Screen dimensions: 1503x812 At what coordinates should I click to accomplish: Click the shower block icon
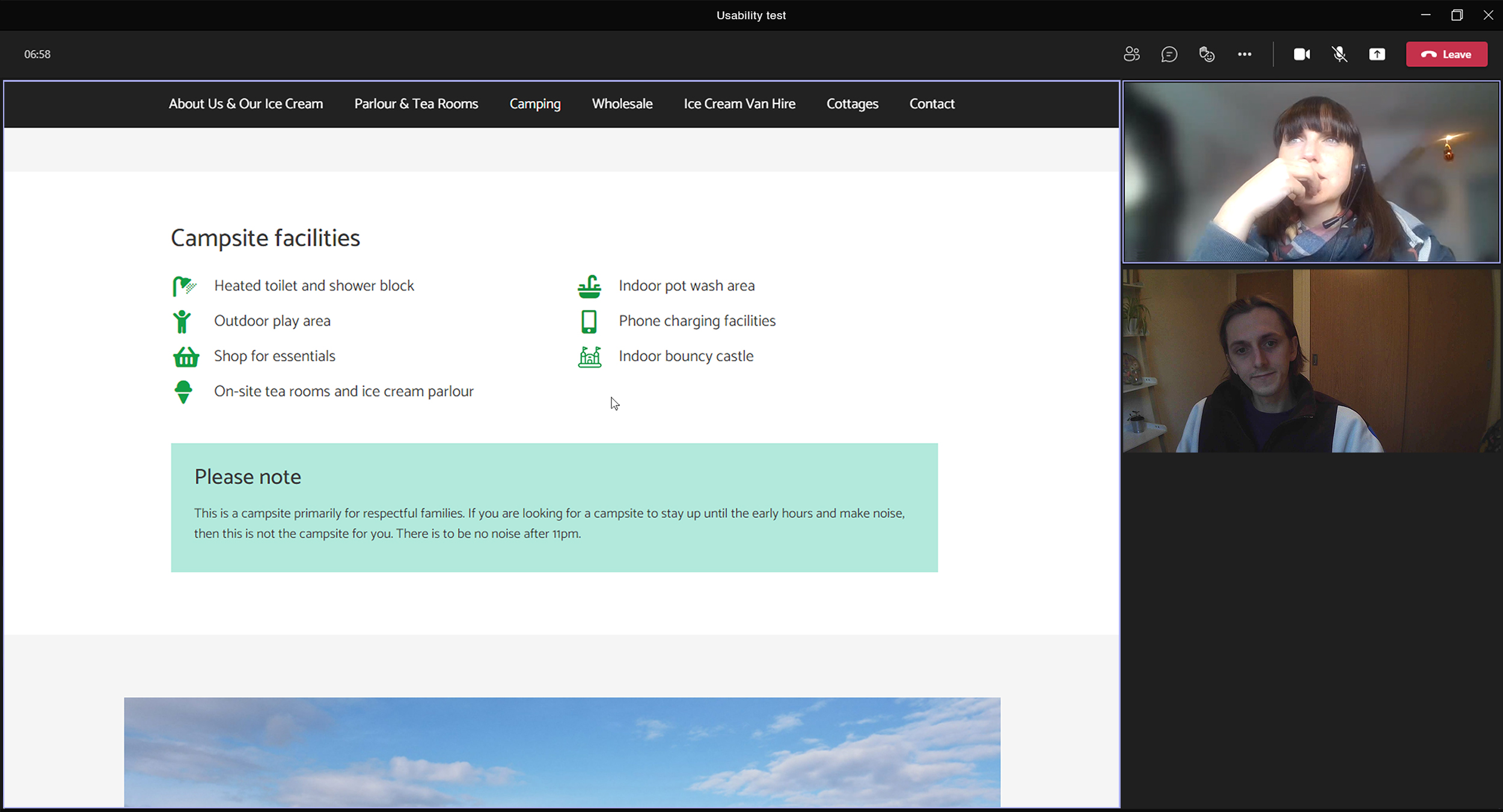pyautogui.click(x=183, y=286)
